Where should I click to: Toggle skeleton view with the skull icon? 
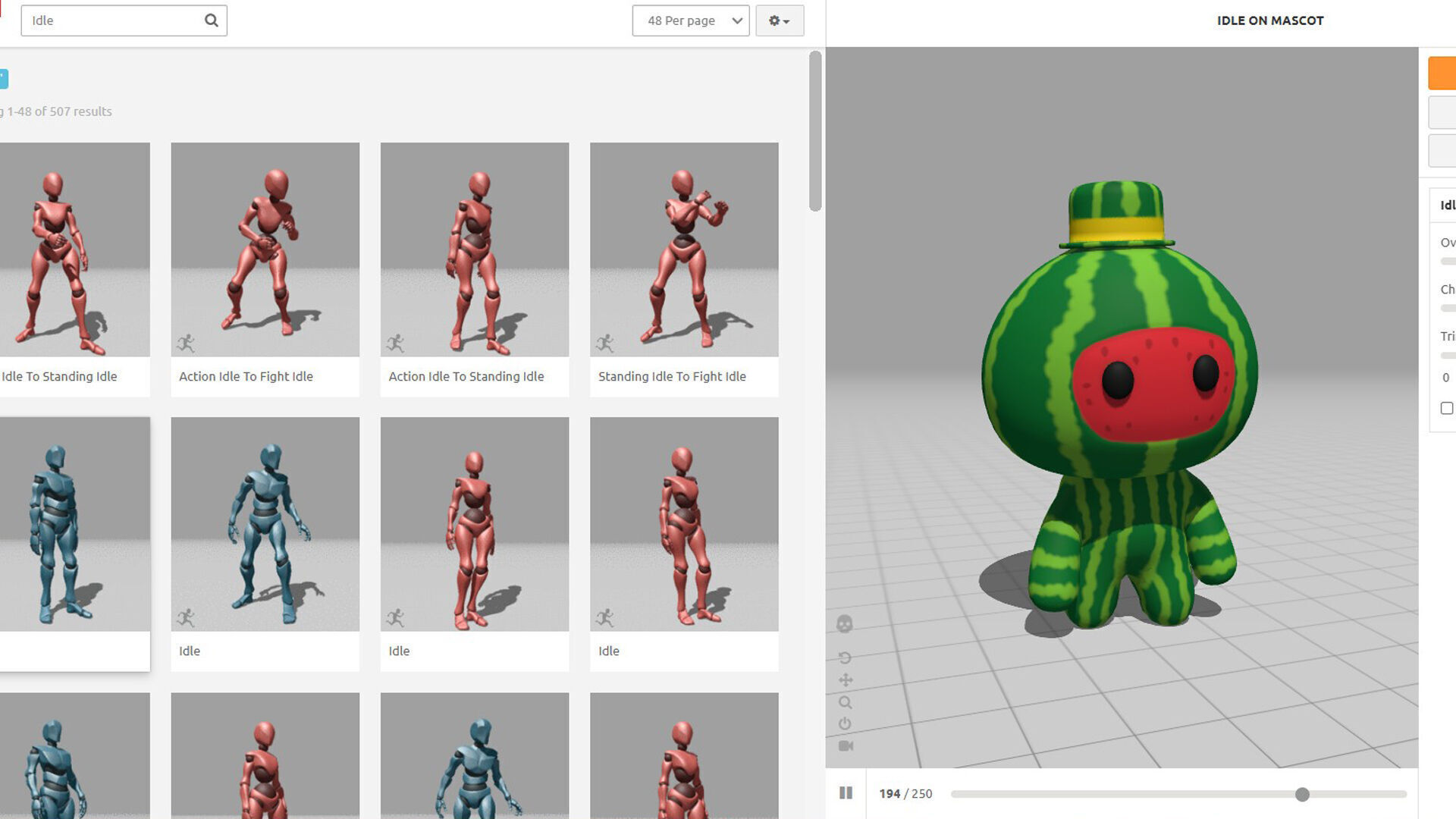[845, 624]
